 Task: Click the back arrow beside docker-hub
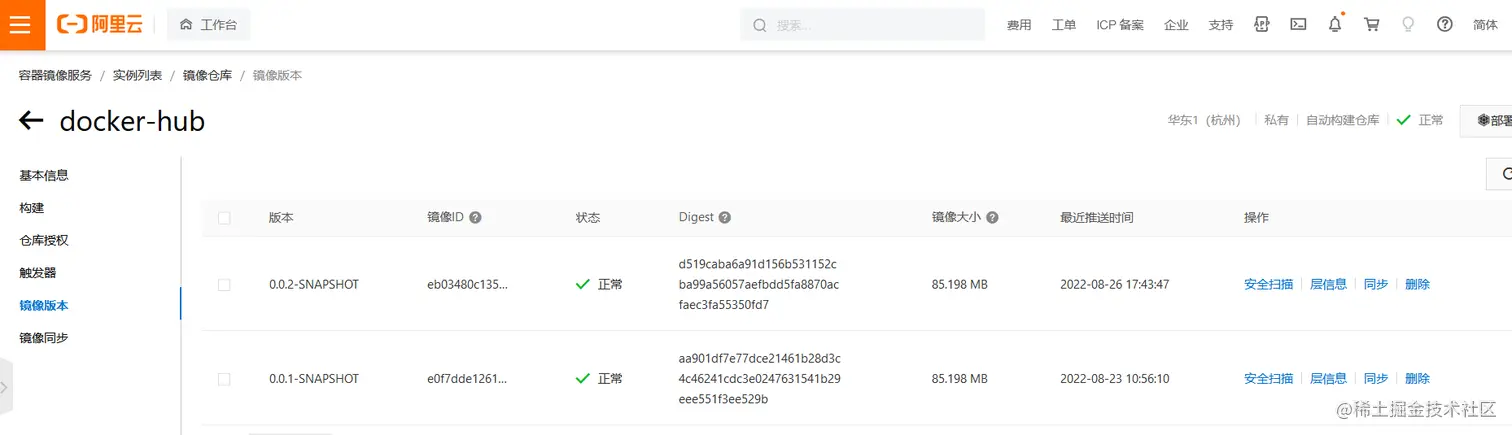(x=31, y=121)
